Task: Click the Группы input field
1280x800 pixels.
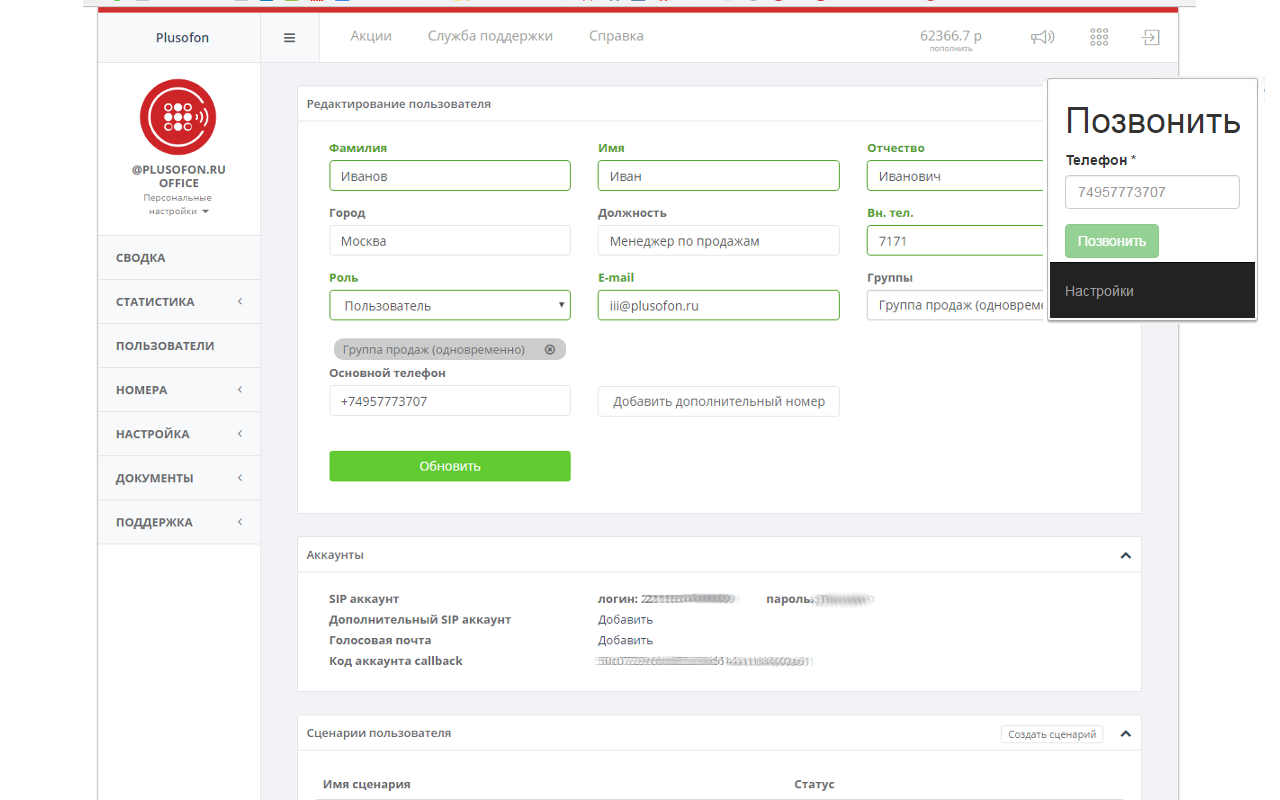Action: tap(957, 305)
